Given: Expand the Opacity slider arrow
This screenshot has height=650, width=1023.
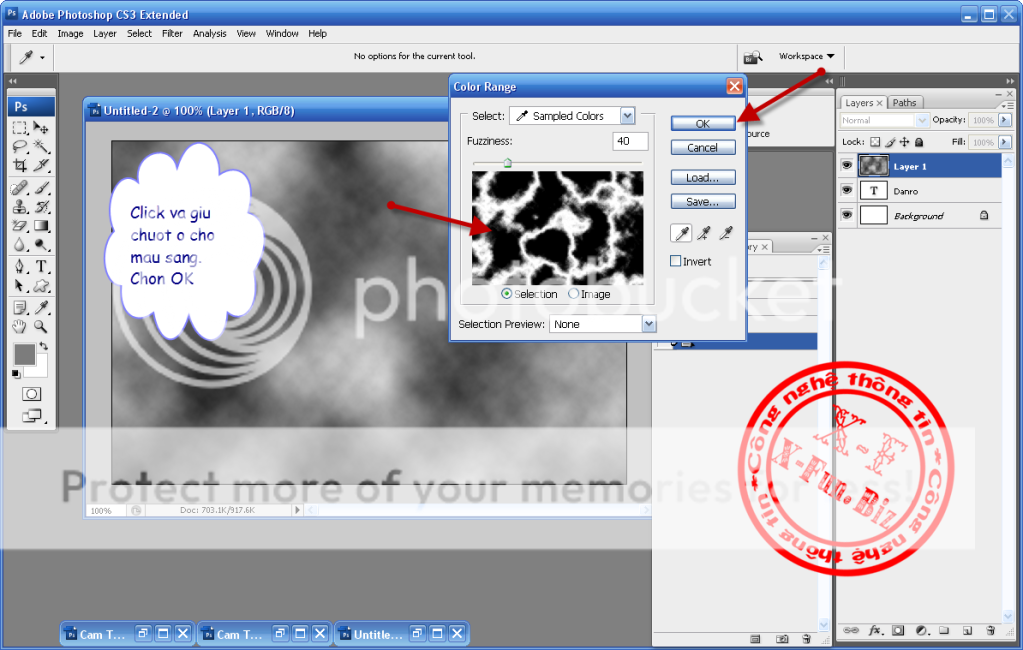Looking at the screenshot, I should (1005, 120).
